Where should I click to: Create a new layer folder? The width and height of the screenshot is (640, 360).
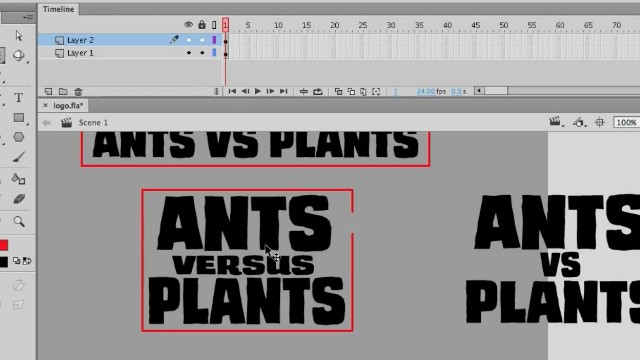pos(63,91)
